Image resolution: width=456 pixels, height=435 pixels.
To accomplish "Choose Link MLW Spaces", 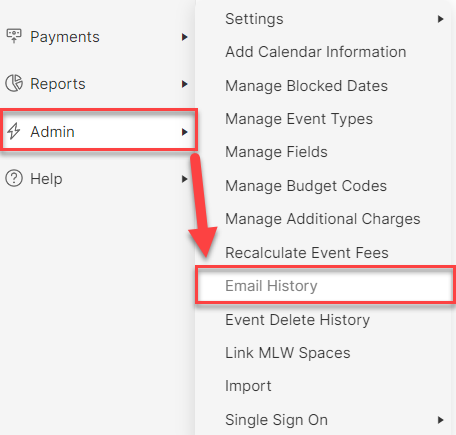I will [288, 353].
